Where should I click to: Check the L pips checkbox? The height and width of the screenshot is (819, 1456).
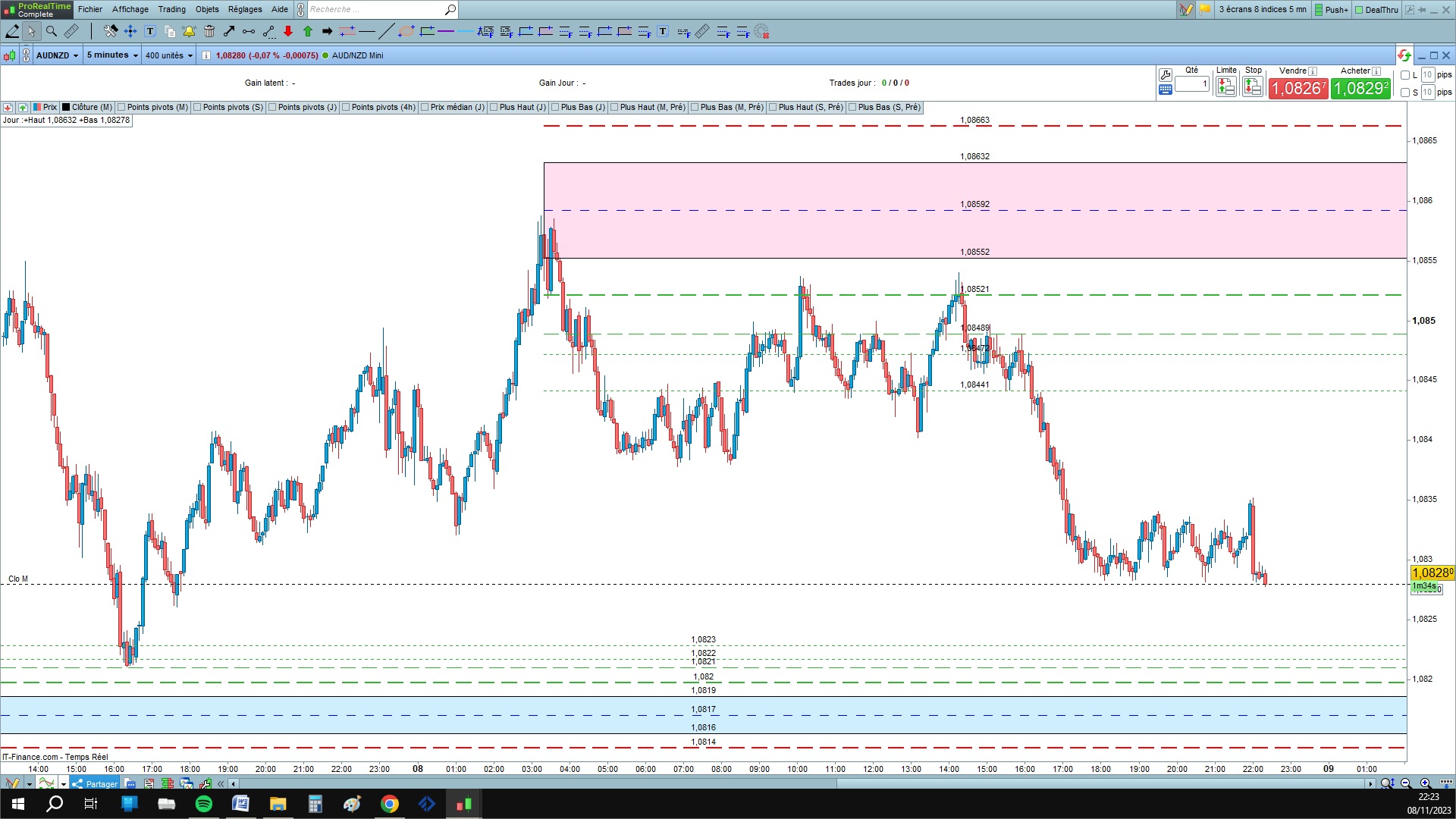point(1405,75)
